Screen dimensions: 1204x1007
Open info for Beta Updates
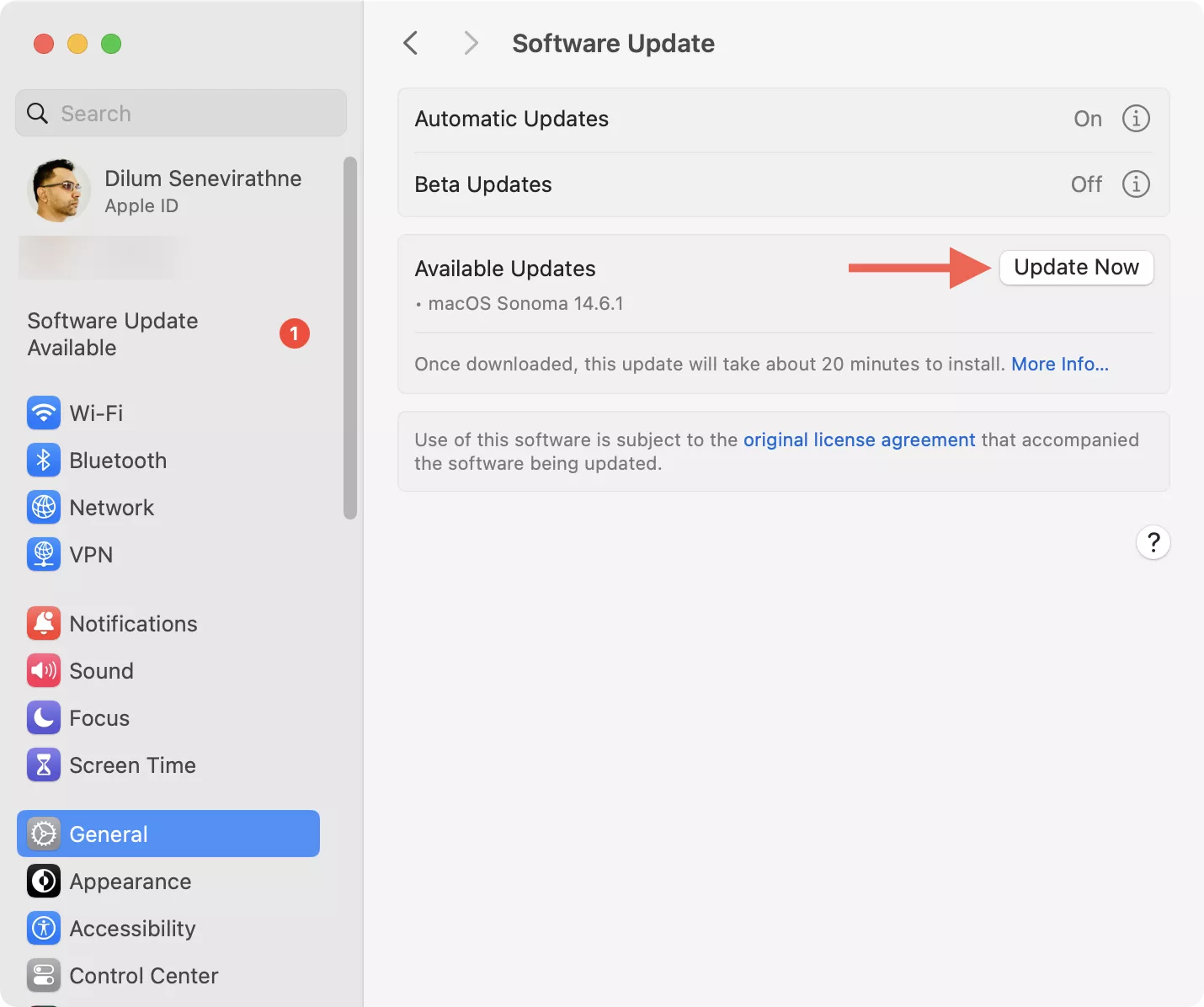point(1136,184)
